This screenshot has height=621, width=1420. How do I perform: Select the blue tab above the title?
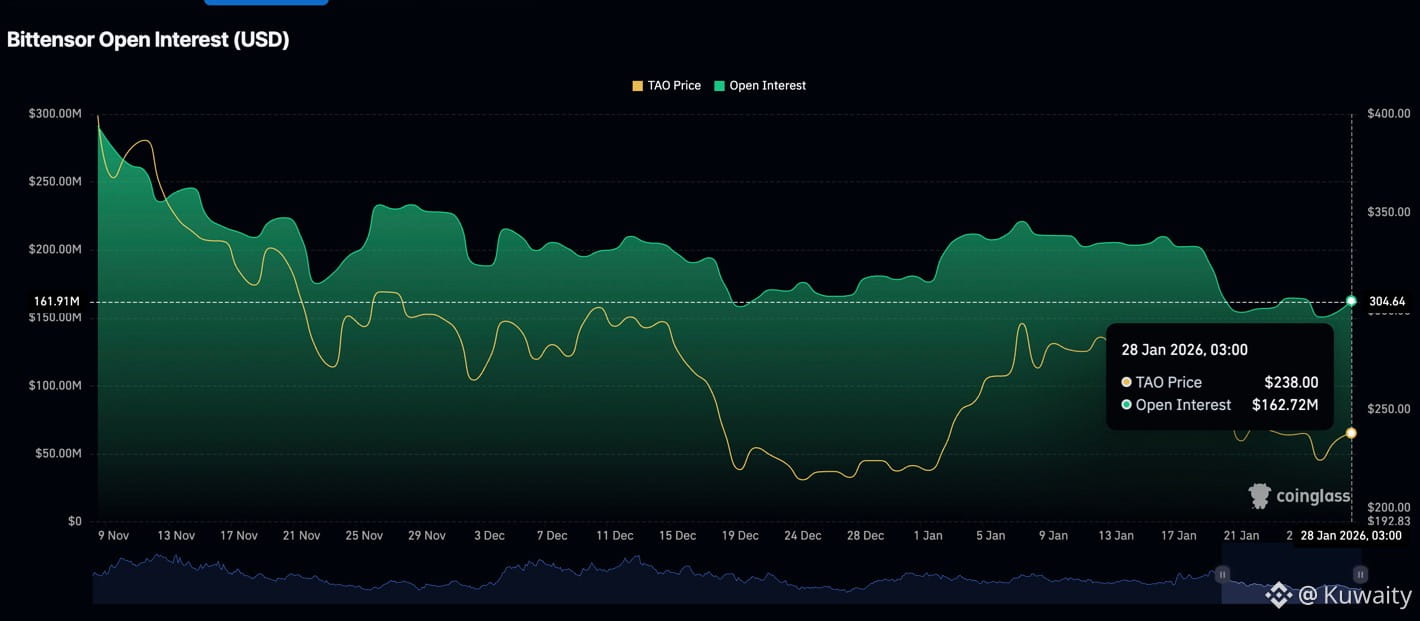point(266,3)
